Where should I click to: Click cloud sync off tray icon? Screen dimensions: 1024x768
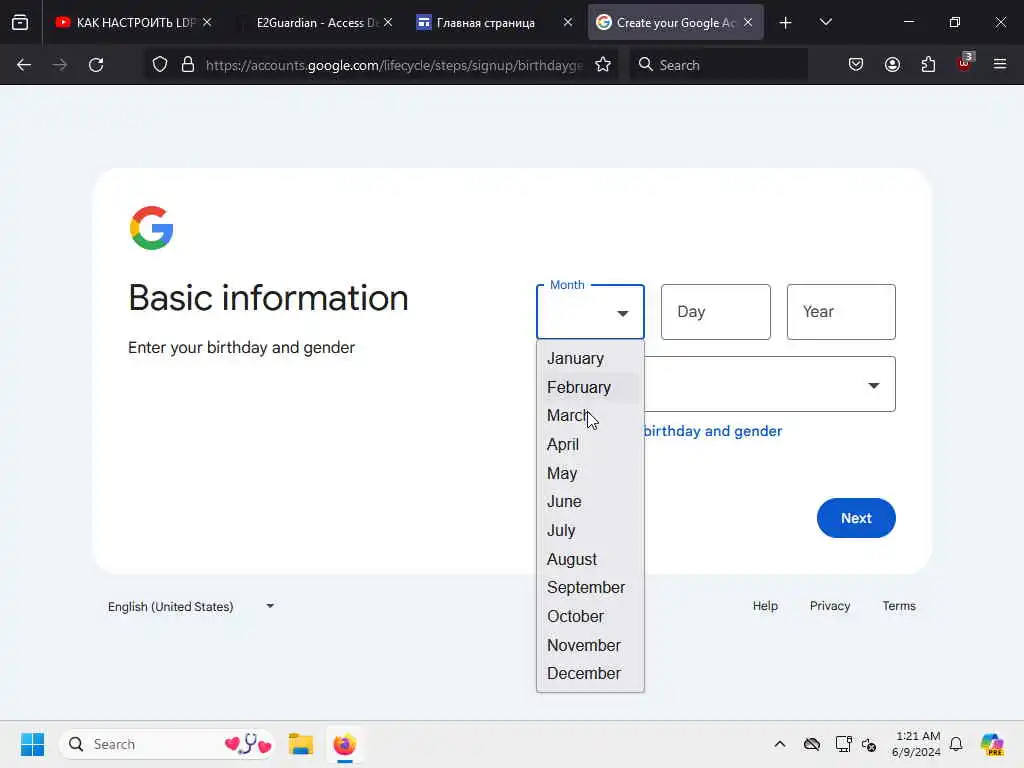812,744
